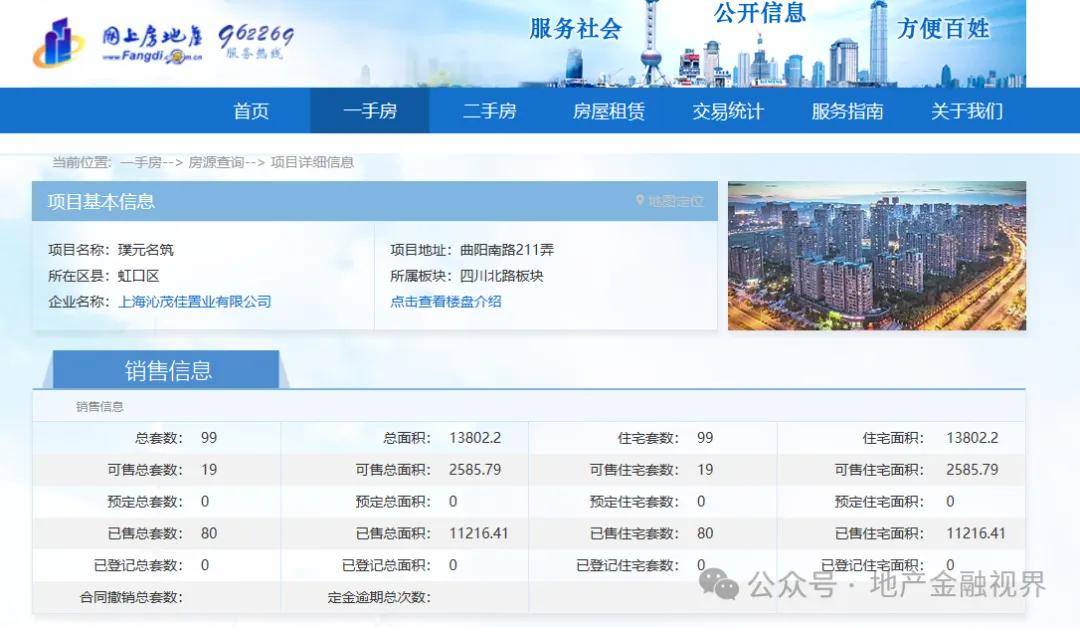The width and height of the screenshot is (1080, 627).
Task: Select the large blue 销售信息 tab
Action: click(168, 370)
